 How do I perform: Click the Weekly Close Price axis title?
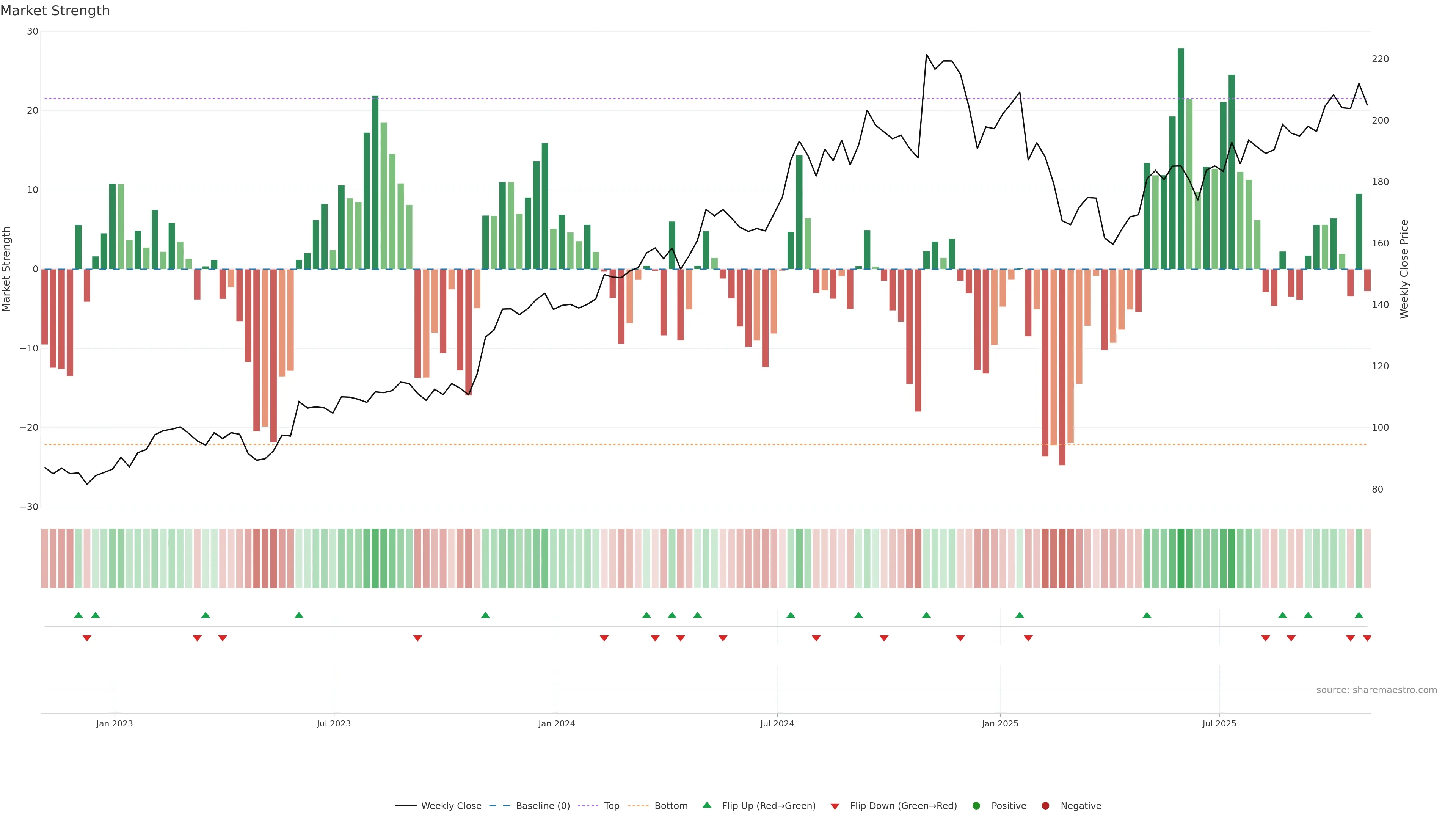tap(1404, 269)
